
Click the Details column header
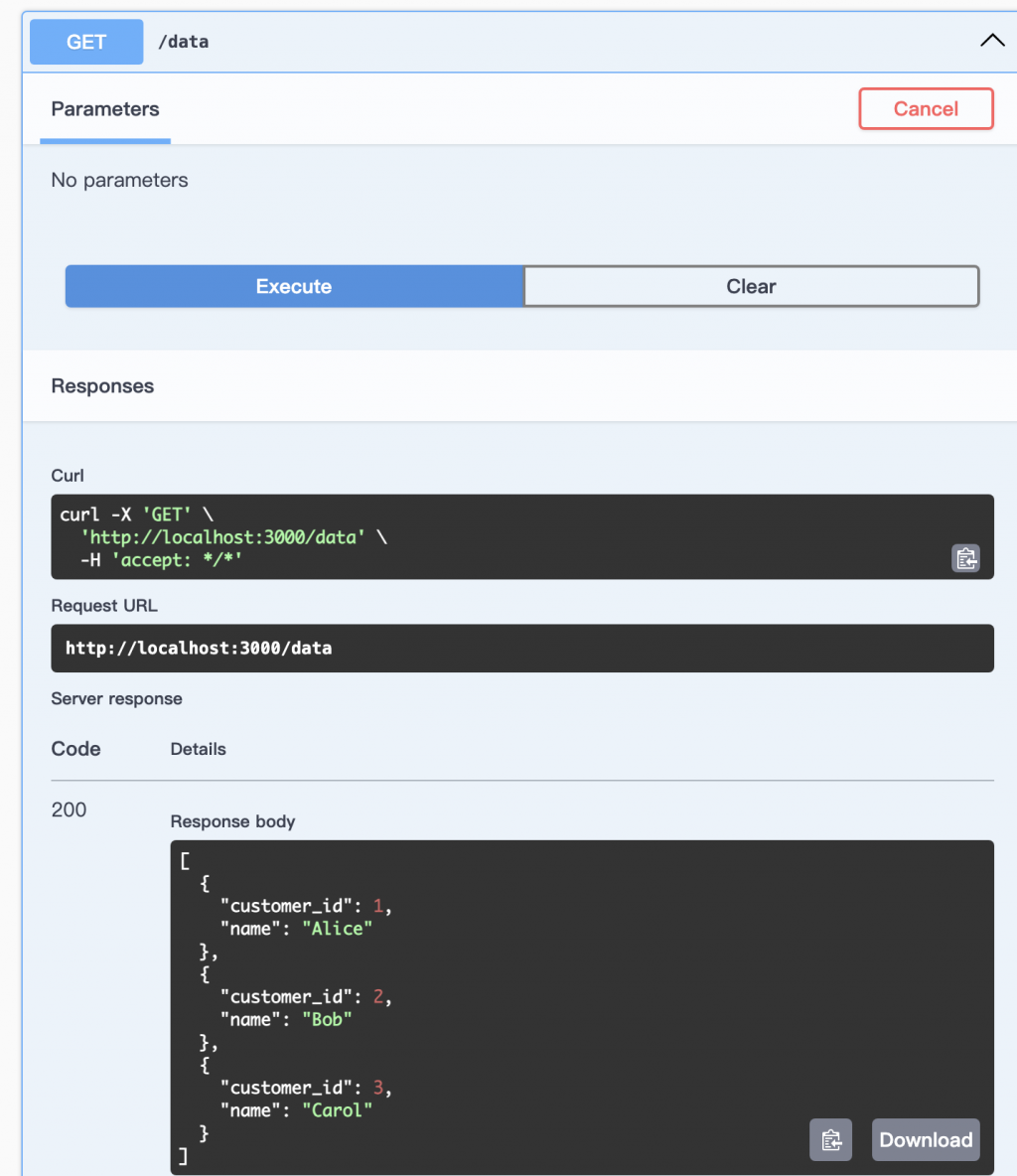[198, 749]
